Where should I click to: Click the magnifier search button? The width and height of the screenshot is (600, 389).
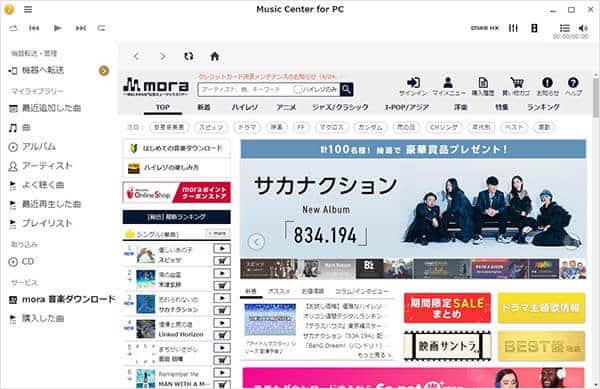[x=346, y=90]
